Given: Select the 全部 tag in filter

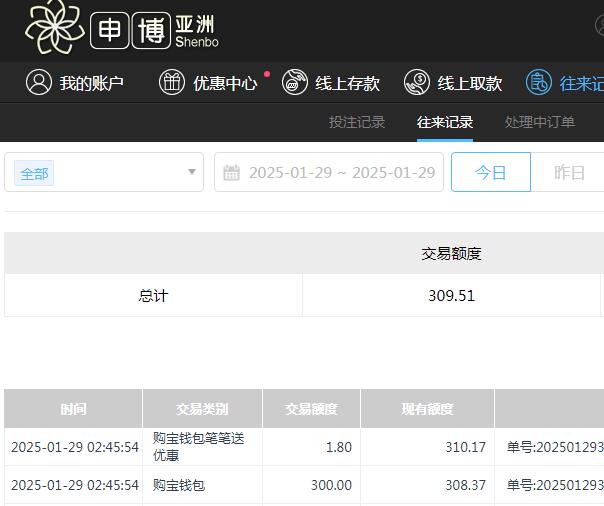Looking at the screenshot, I should point(34,173).
